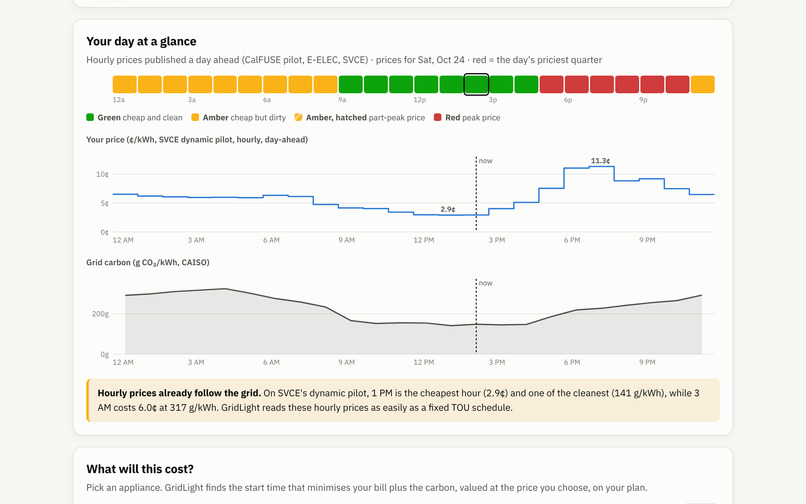806x504 pixels.
Task: Select the 8 PM red hour block
Action: click(627, 84)
